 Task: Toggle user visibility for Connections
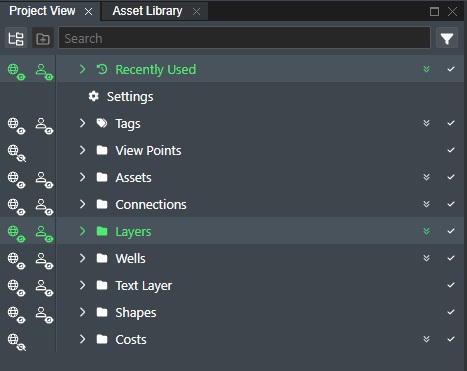pos(44,207)
